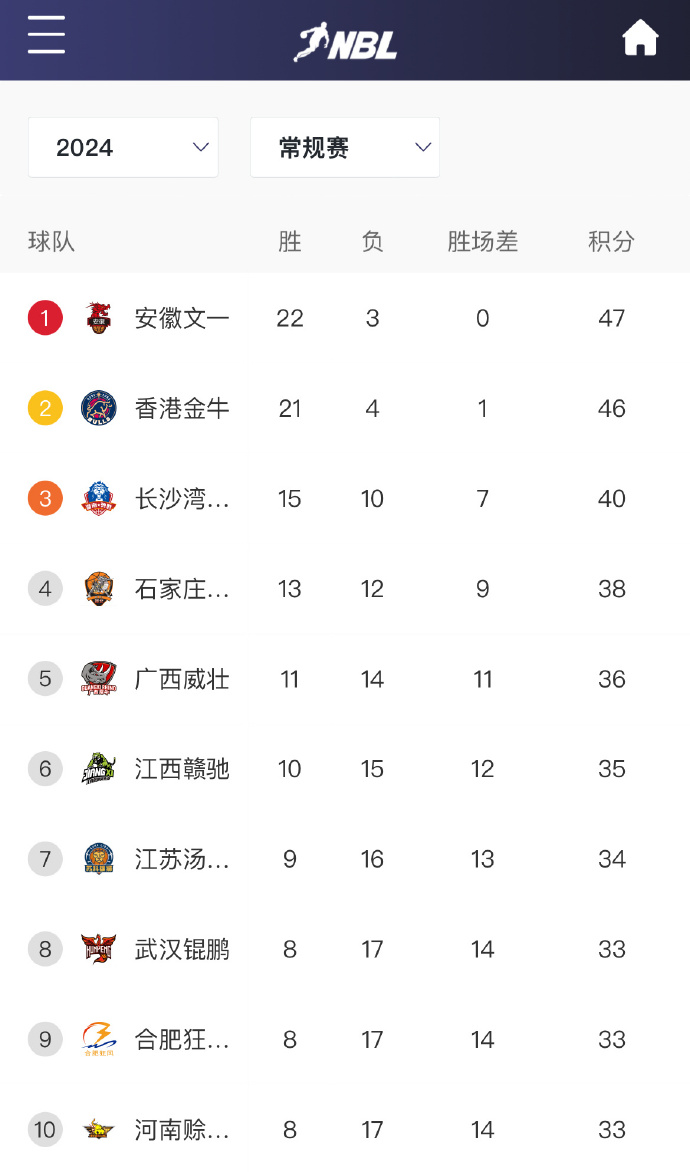Open 香港金牛 team name link

click(182, 408)
